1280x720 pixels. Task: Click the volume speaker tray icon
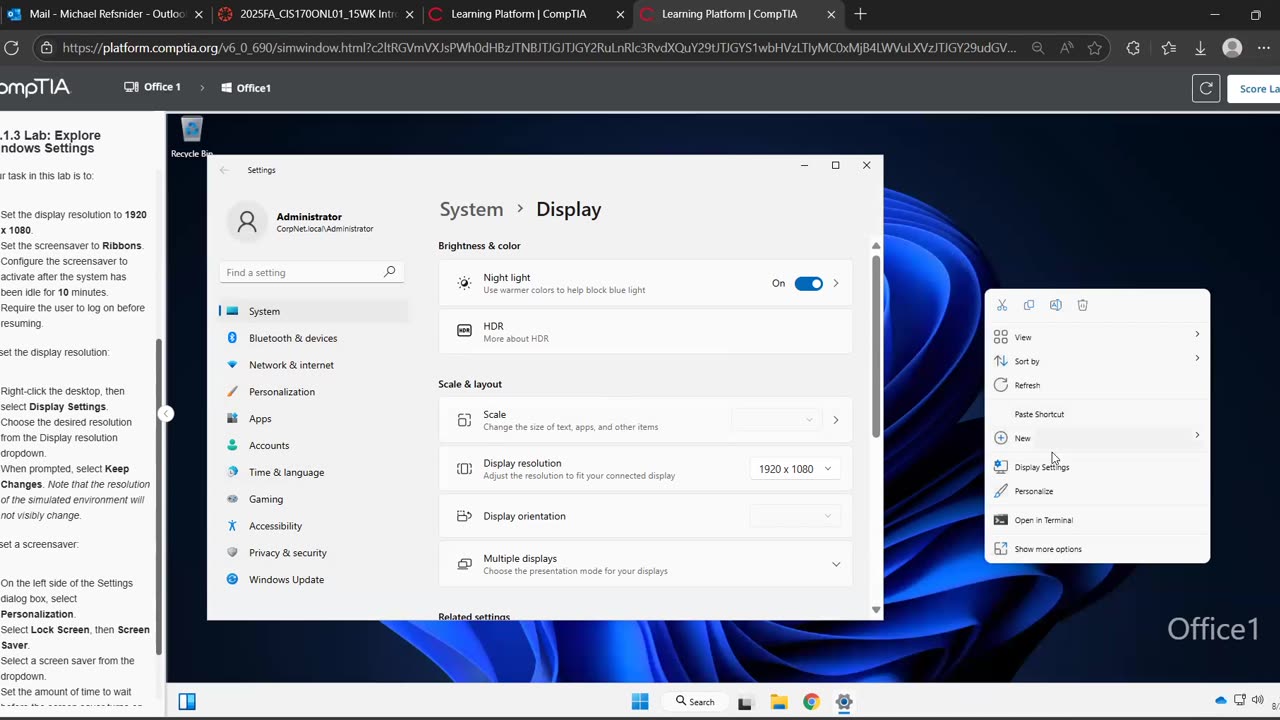1258,700
